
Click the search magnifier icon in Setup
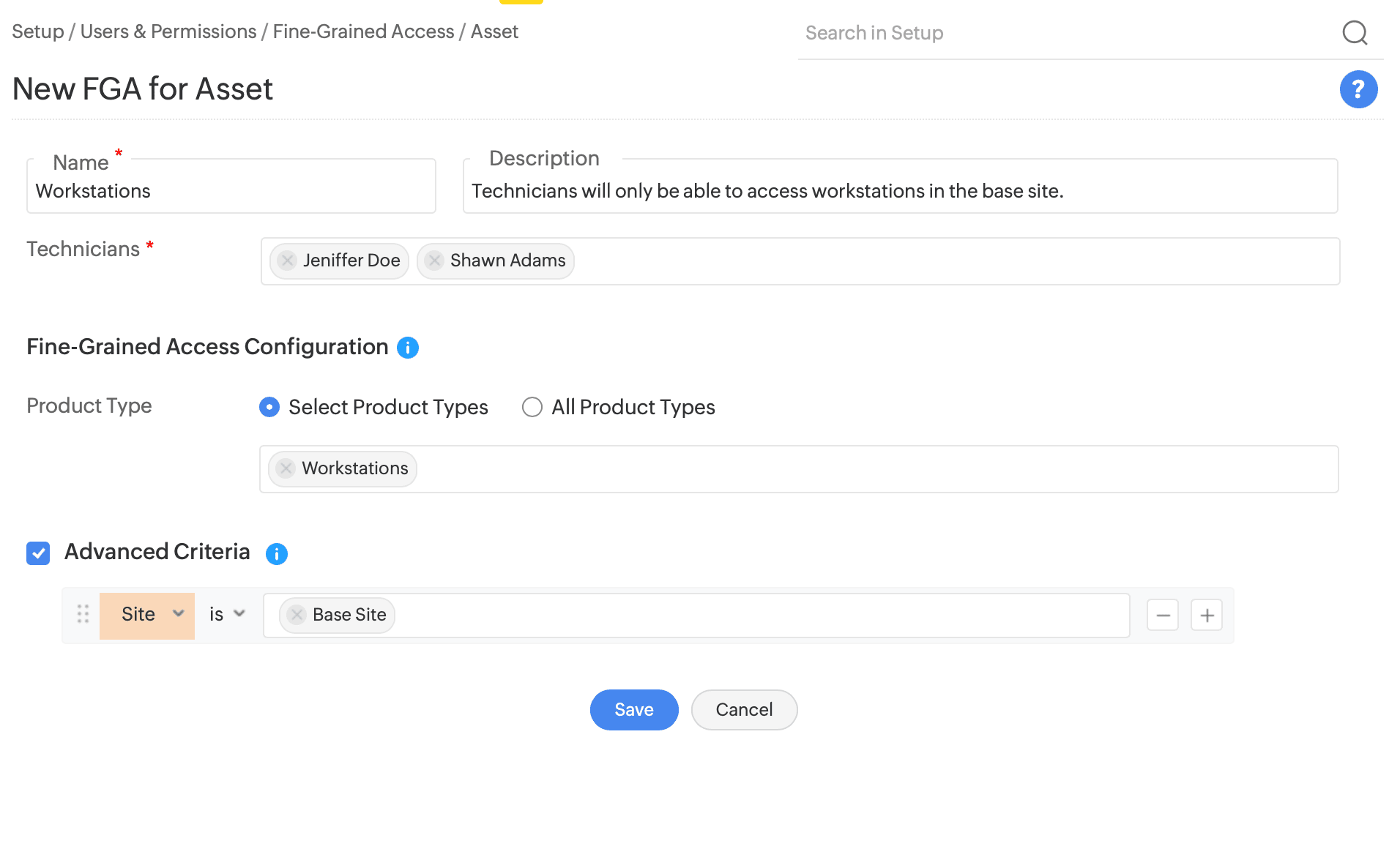[x=1355, y=33]
